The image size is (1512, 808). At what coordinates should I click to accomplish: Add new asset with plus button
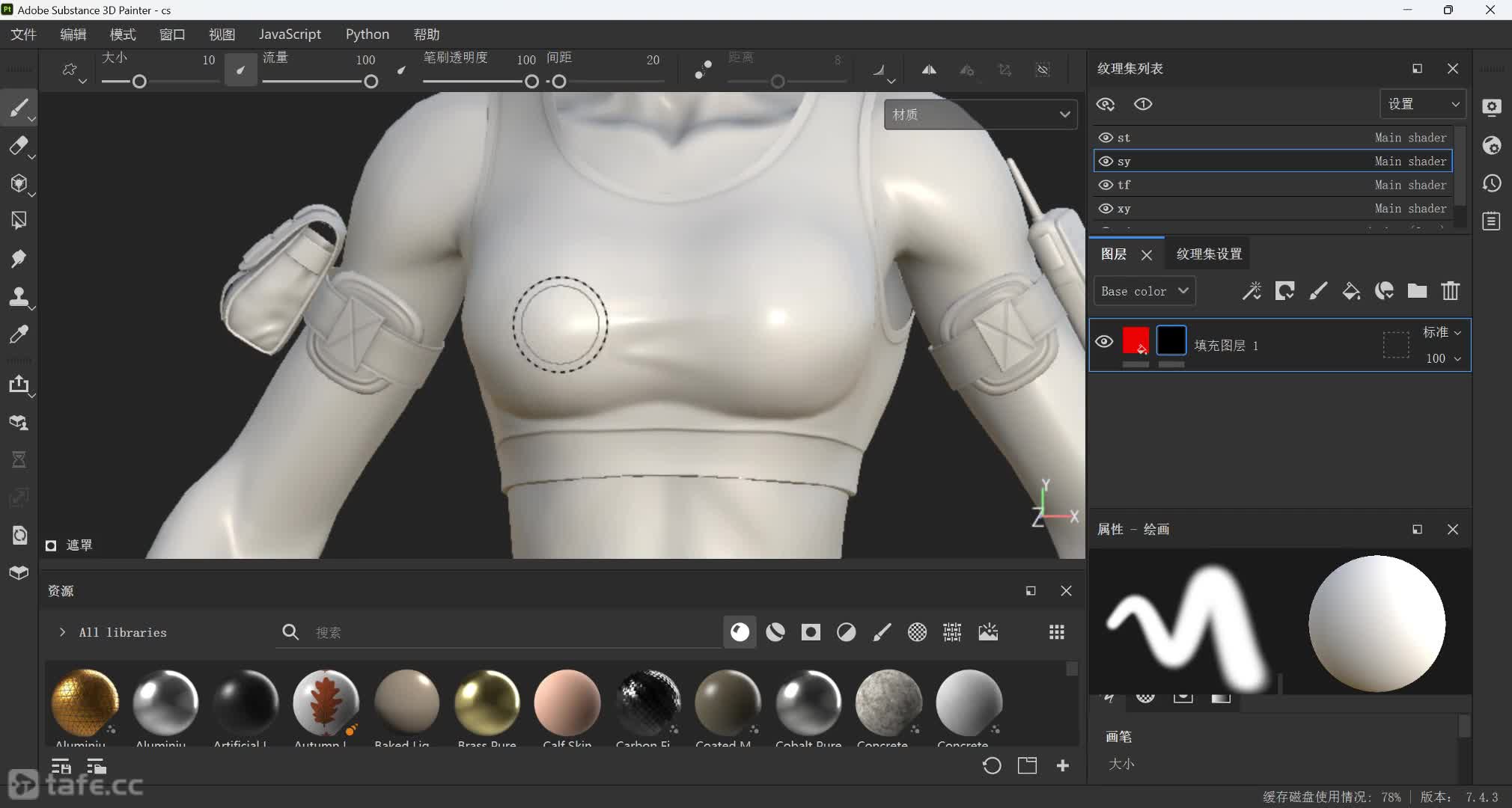pos(1063,765)
